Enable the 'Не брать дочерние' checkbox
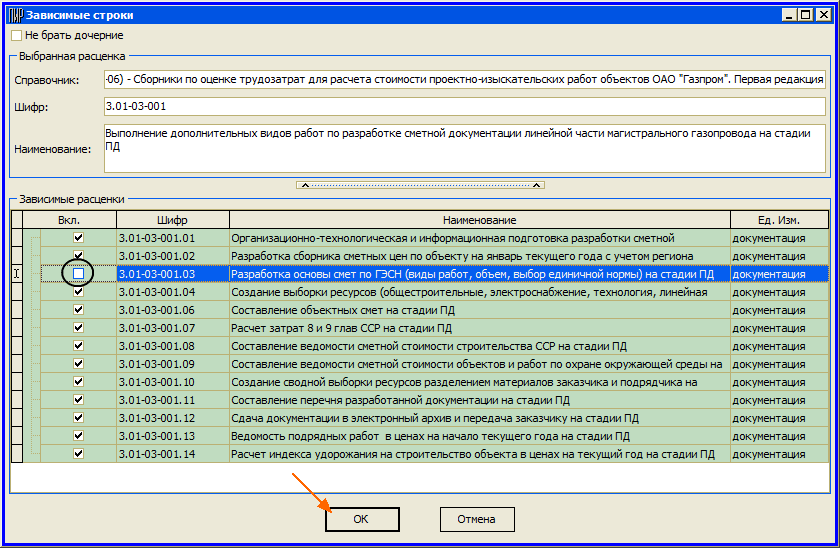This screenshot has height=548, width=840. [x=16, y=36]
